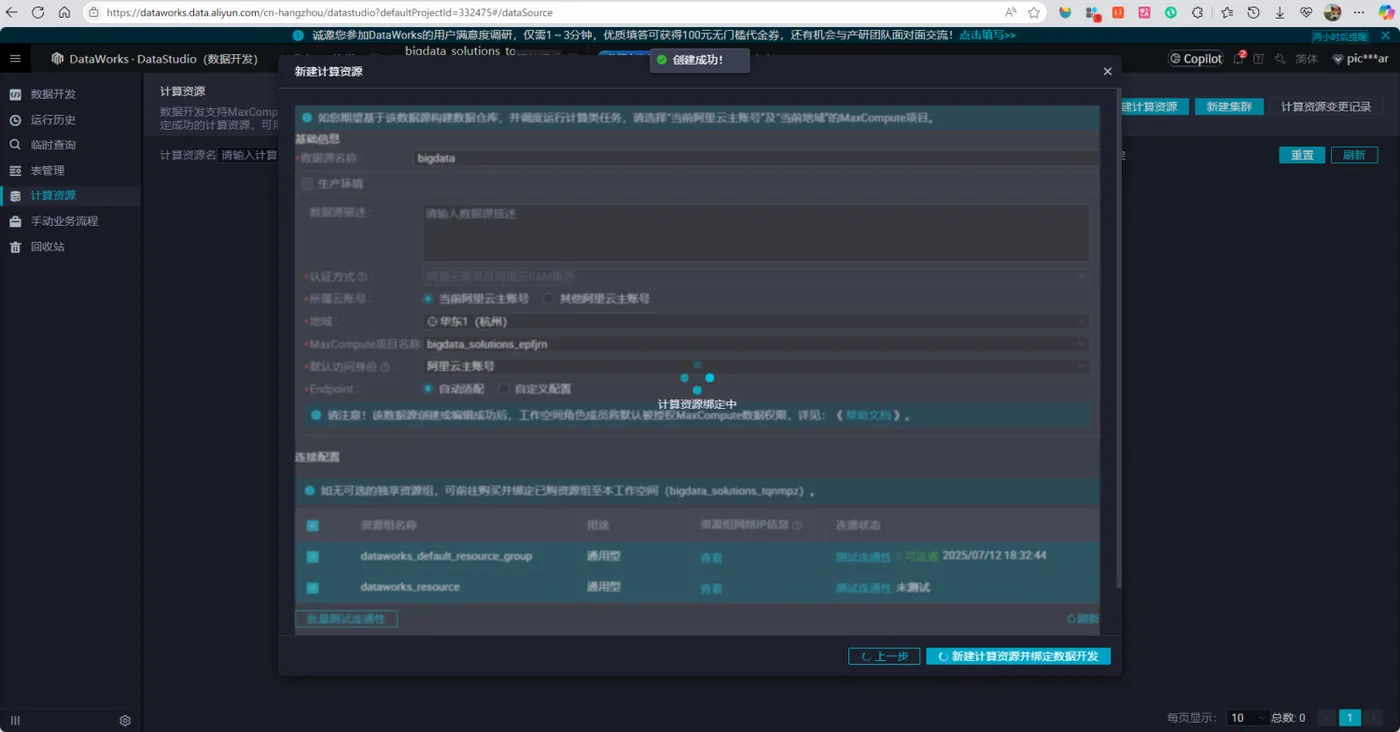Open the pic***ar user account menu
The height and width of the screenshot is (732, 1400).
[1361, 59]
